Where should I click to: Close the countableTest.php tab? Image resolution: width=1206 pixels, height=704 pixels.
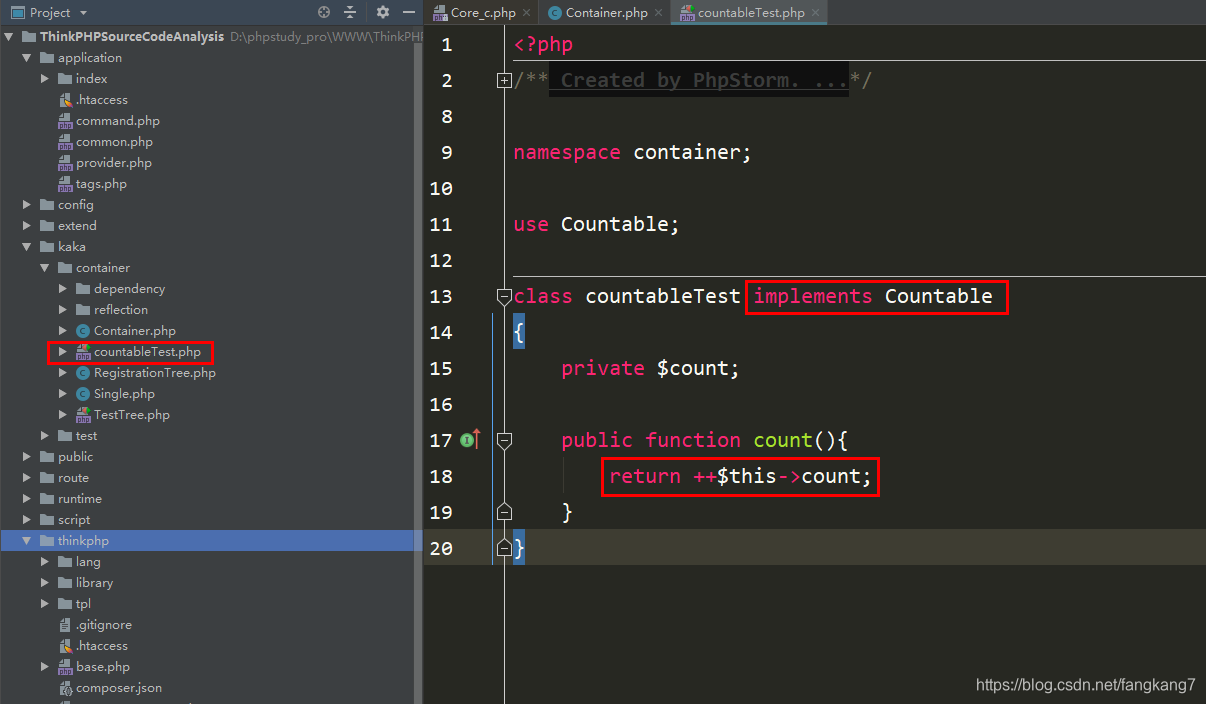(817, 13)
